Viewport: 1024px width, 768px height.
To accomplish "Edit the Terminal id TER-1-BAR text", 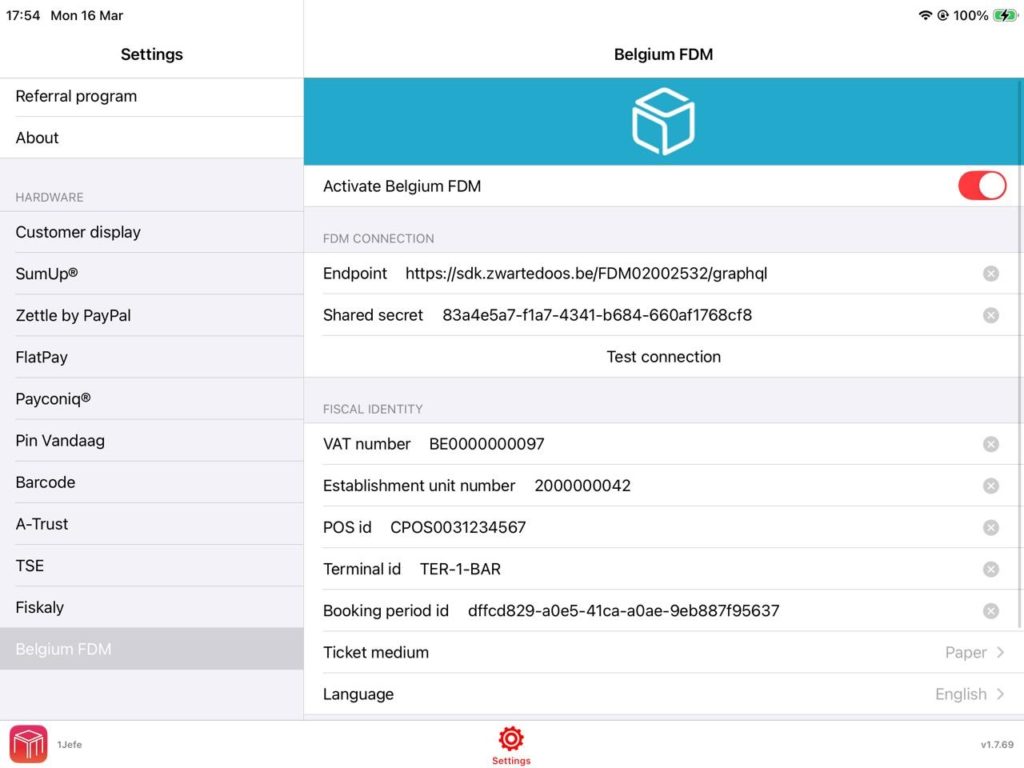I will point(460,569).
